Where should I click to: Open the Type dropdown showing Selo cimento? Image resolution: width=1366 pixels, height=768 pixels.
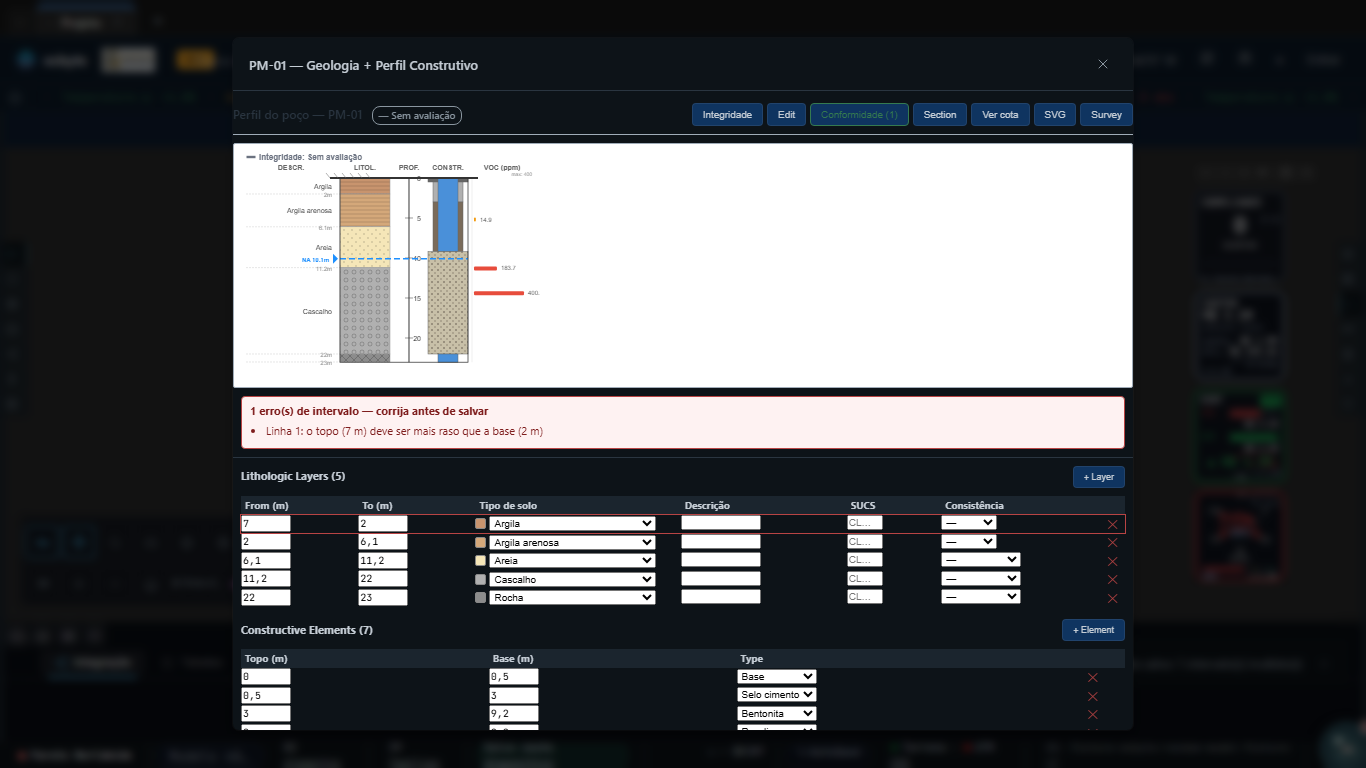tap(777, 695)
